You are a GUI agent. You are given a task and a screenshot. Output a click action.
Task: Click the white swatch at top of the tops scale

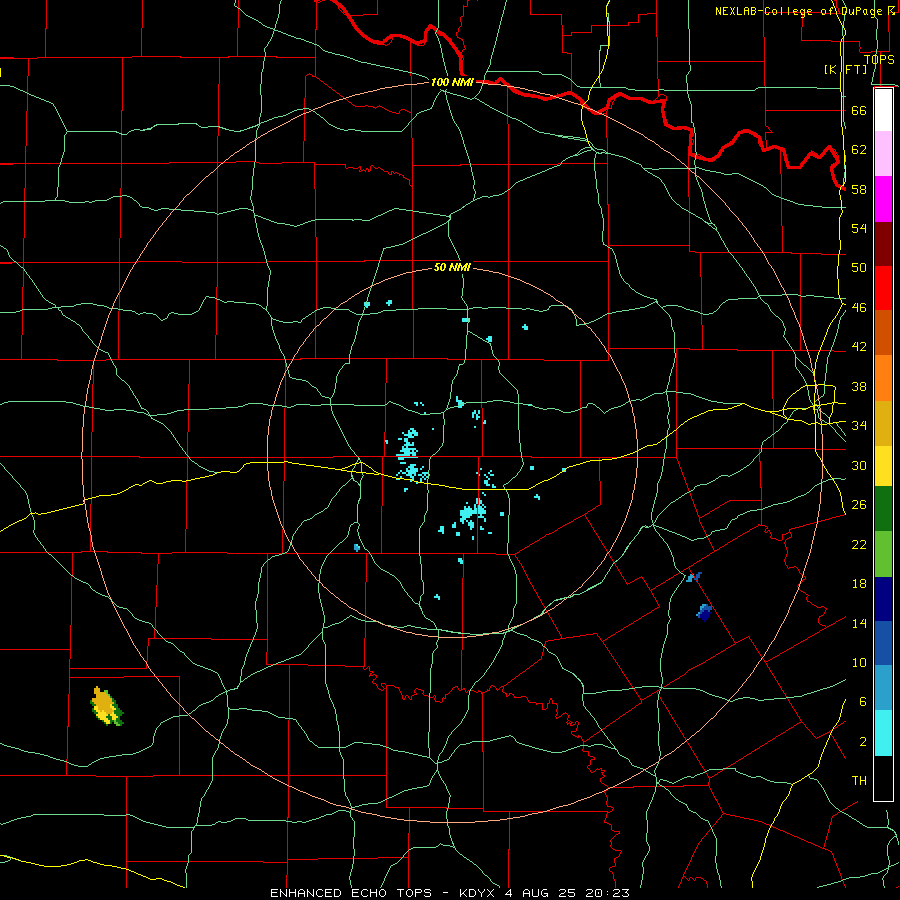point(883,110)
